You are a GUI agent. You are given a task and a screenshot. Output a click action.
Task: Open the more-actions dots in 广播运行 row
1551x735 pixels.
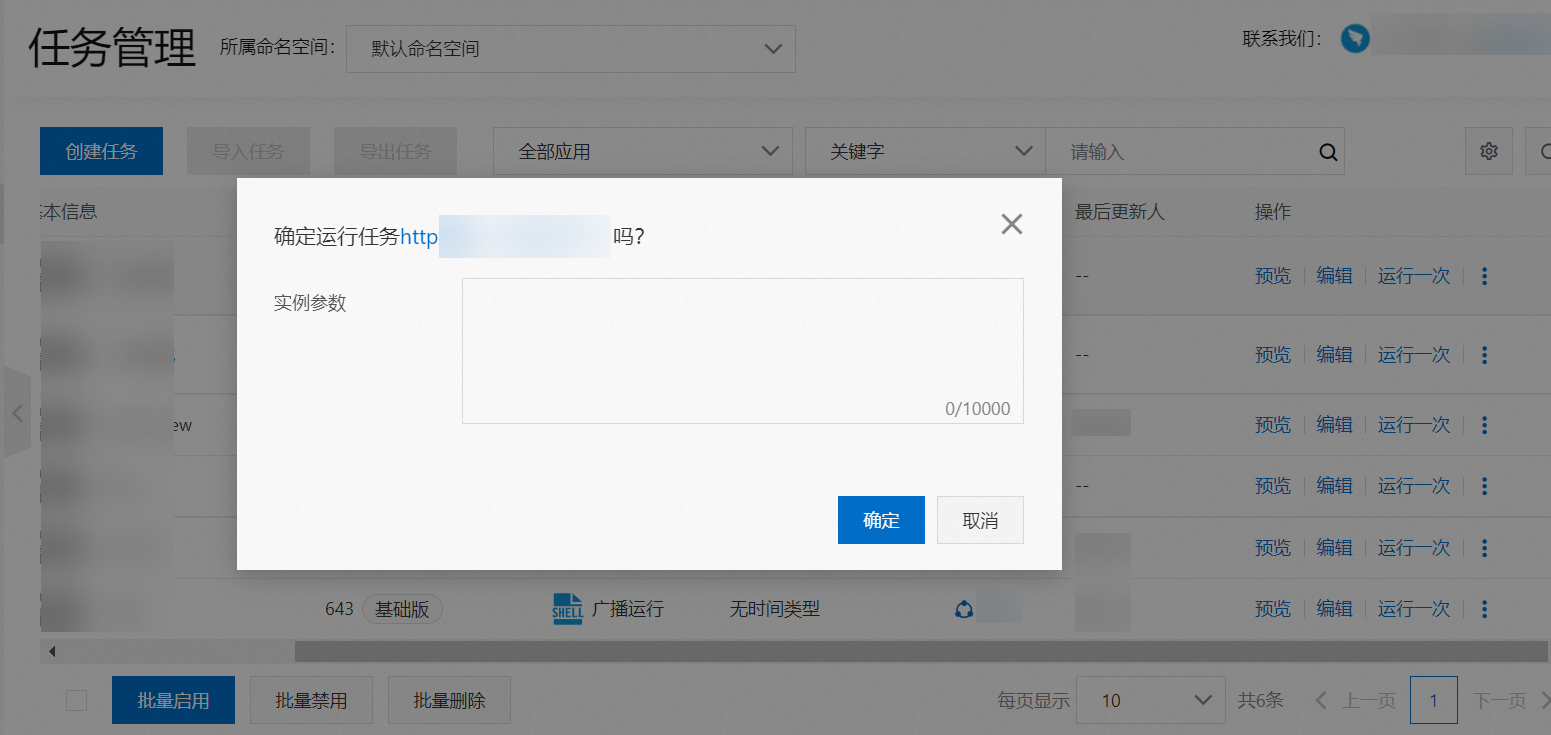tap(1484, 609)
